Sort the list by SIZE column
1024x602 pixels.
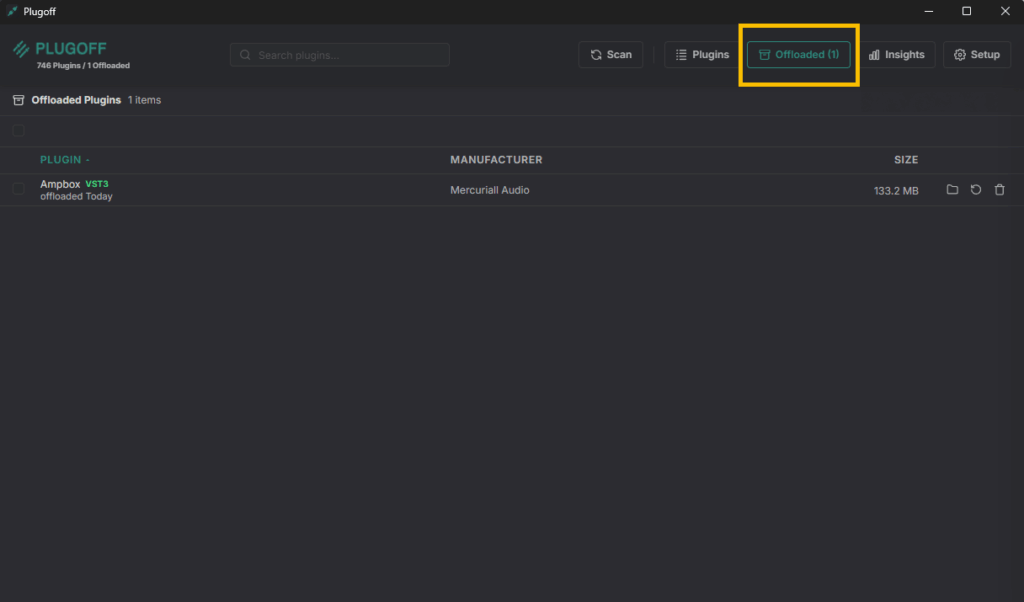pyautogui.click(x=905, y=160)
